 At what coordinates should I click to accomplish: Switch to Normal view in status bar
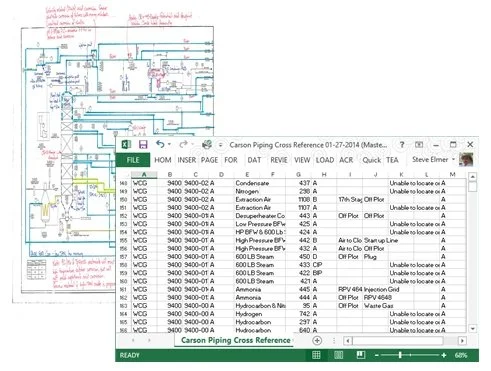click(x=316, y=355)
